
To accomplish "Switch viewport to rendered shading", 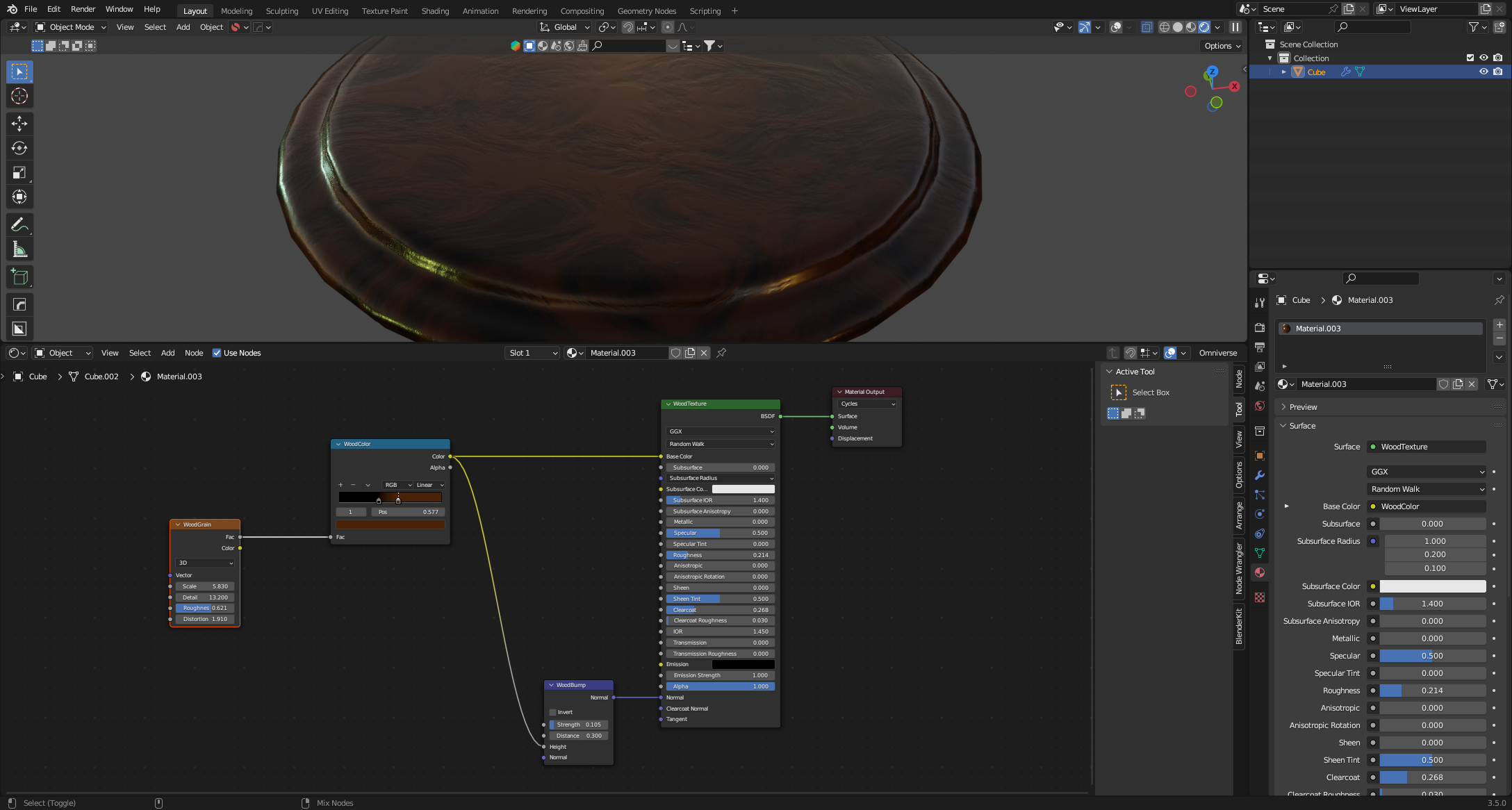I will pos(1204,27).
